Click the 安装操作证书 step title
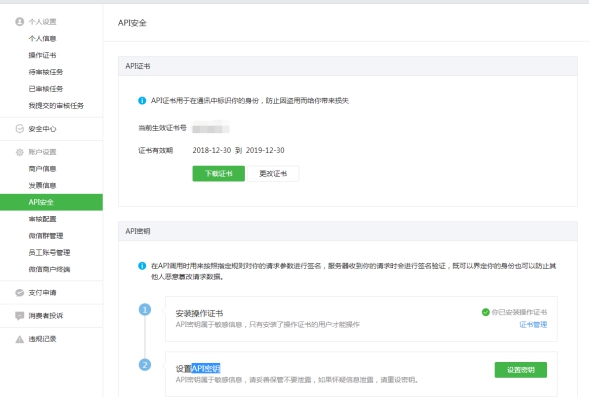This screenshot has height=398, width=589. coord(199,313)
